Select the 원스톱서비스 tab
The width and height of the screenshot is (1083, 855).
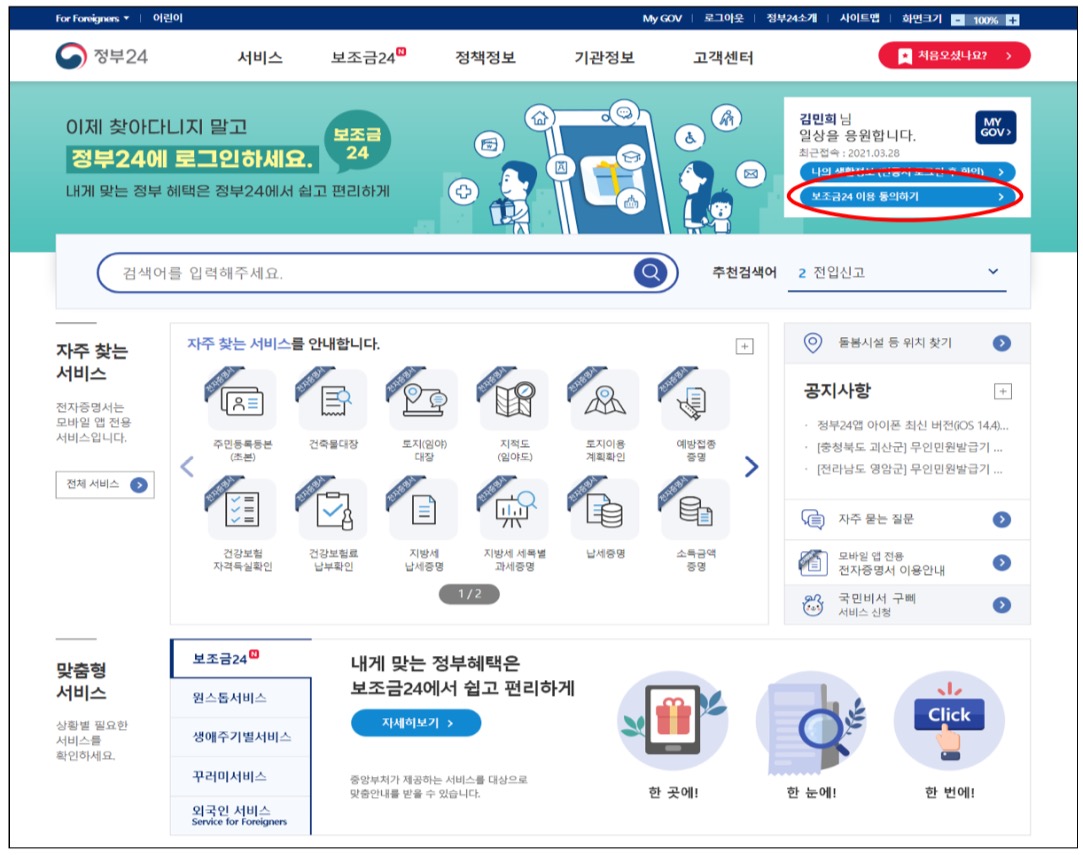pos(240,698)
